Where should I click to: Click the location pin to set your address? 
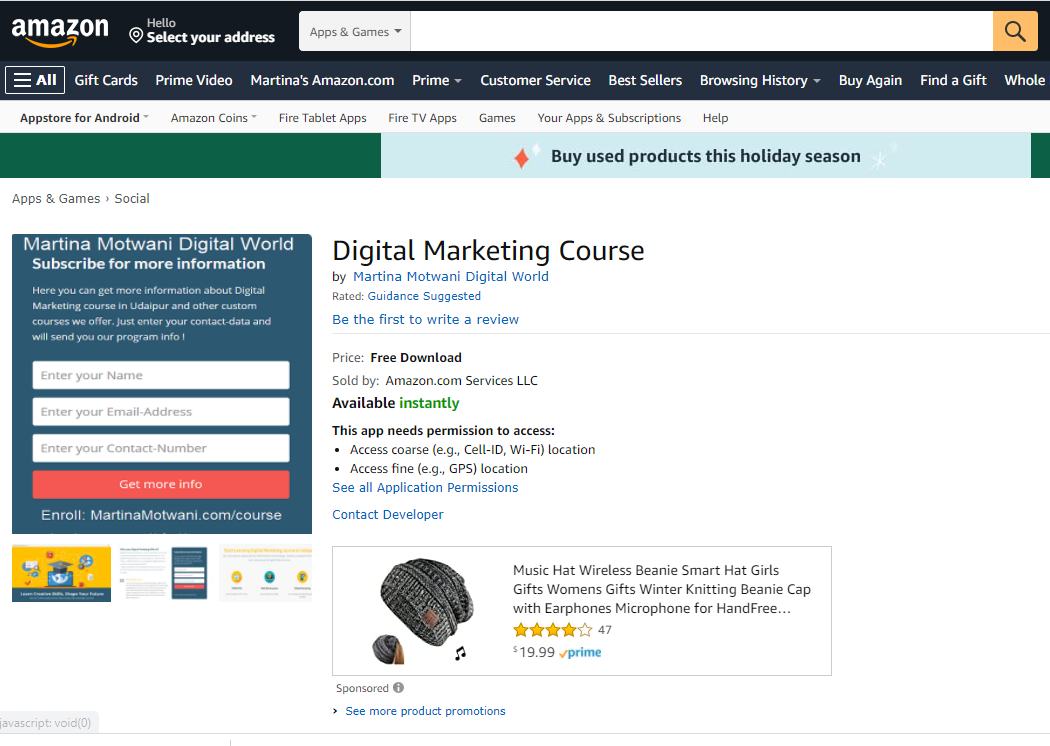click(136, 31)
